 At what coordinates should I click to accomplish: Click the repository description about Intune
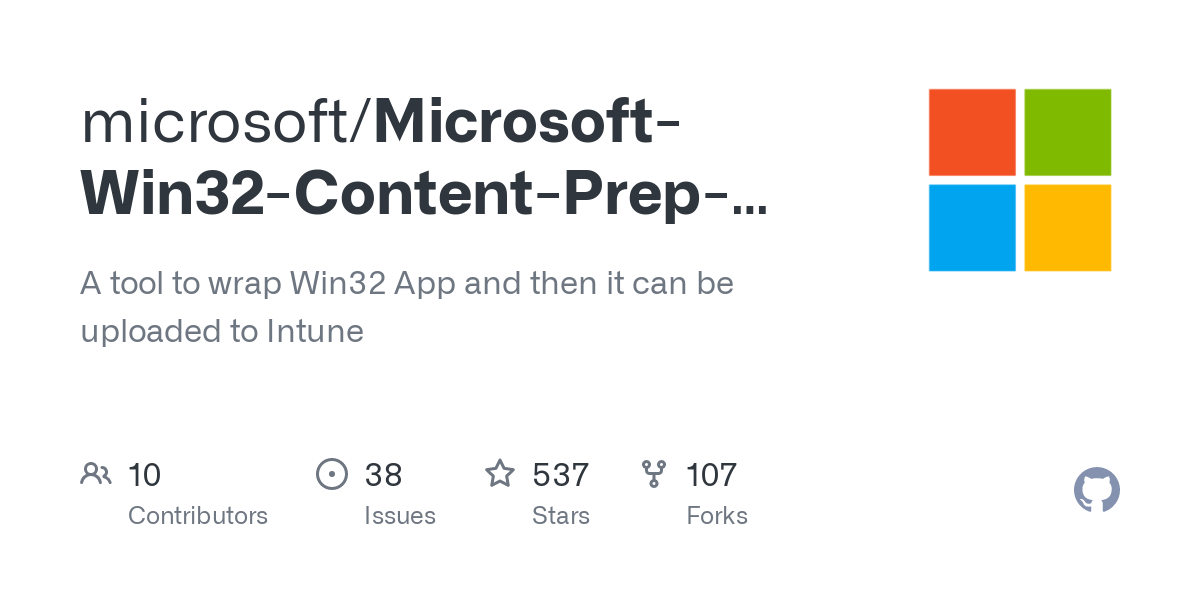(x=407, y=307)
